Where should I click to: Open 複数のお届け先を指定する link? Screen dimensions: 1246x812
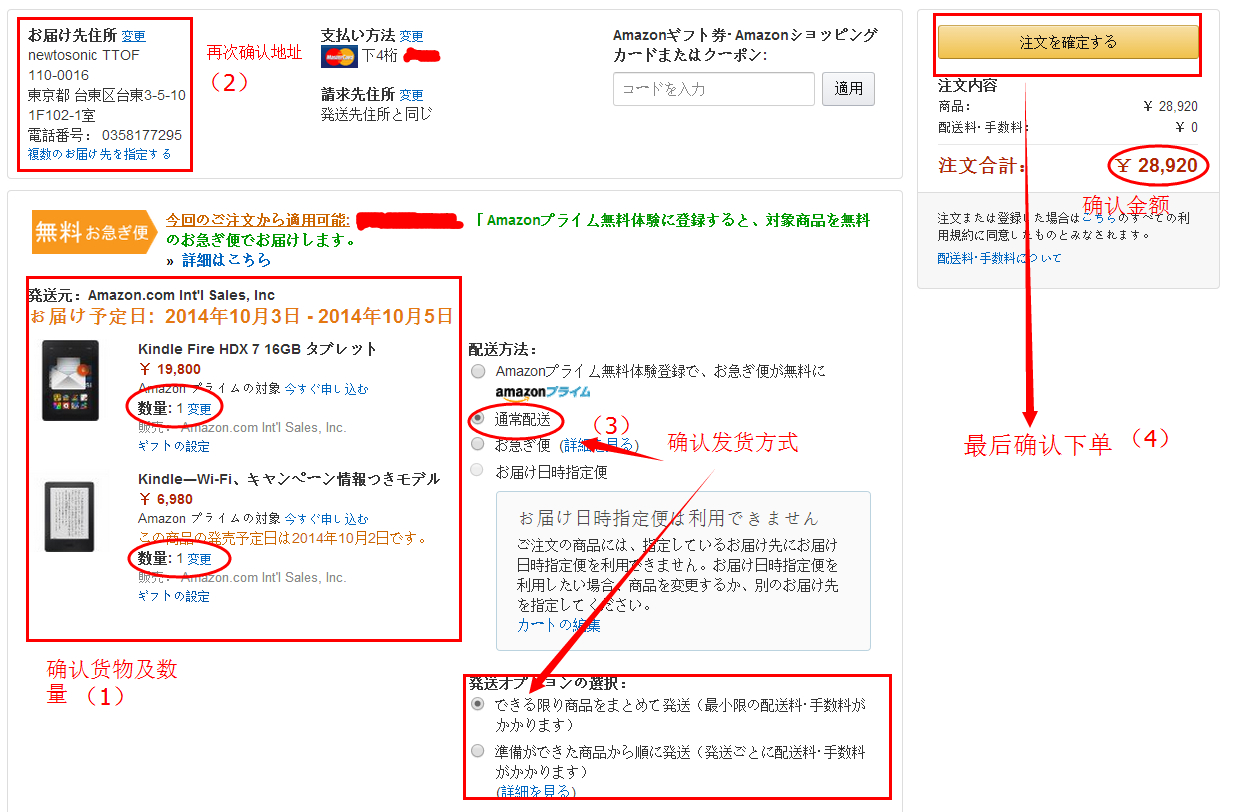click(100, 154)
